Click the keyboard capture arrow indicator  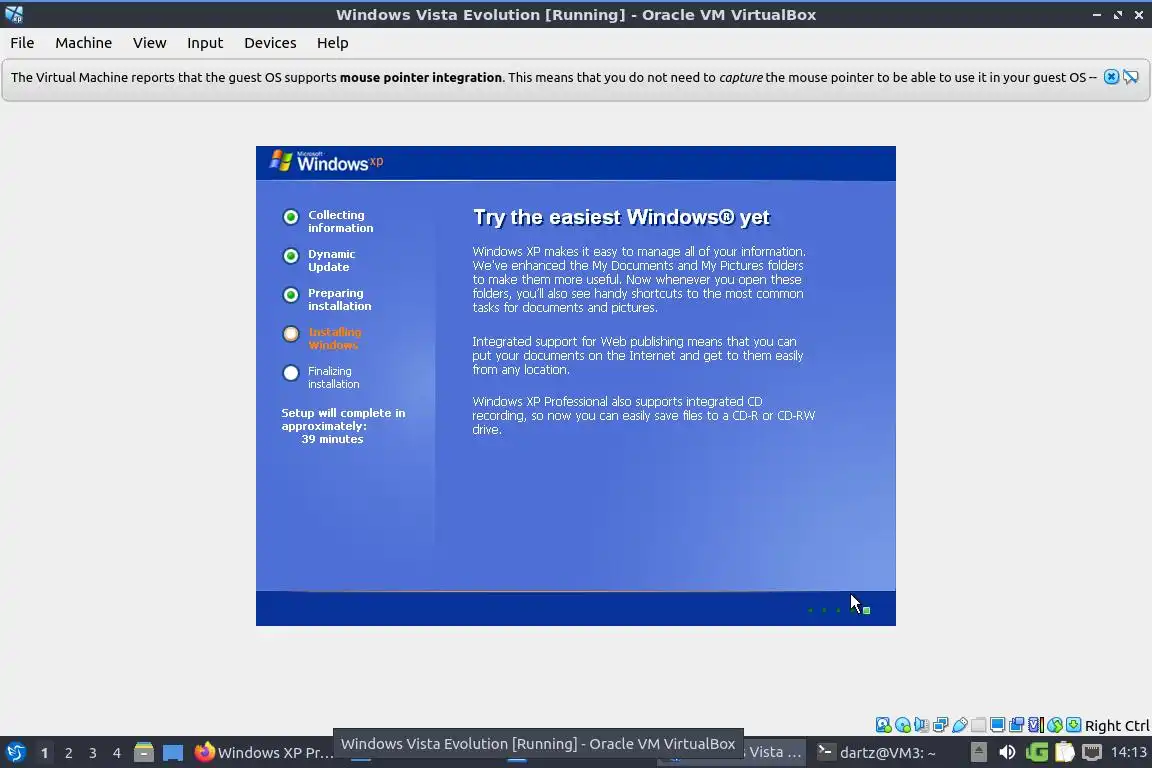tap(1073, 725)
